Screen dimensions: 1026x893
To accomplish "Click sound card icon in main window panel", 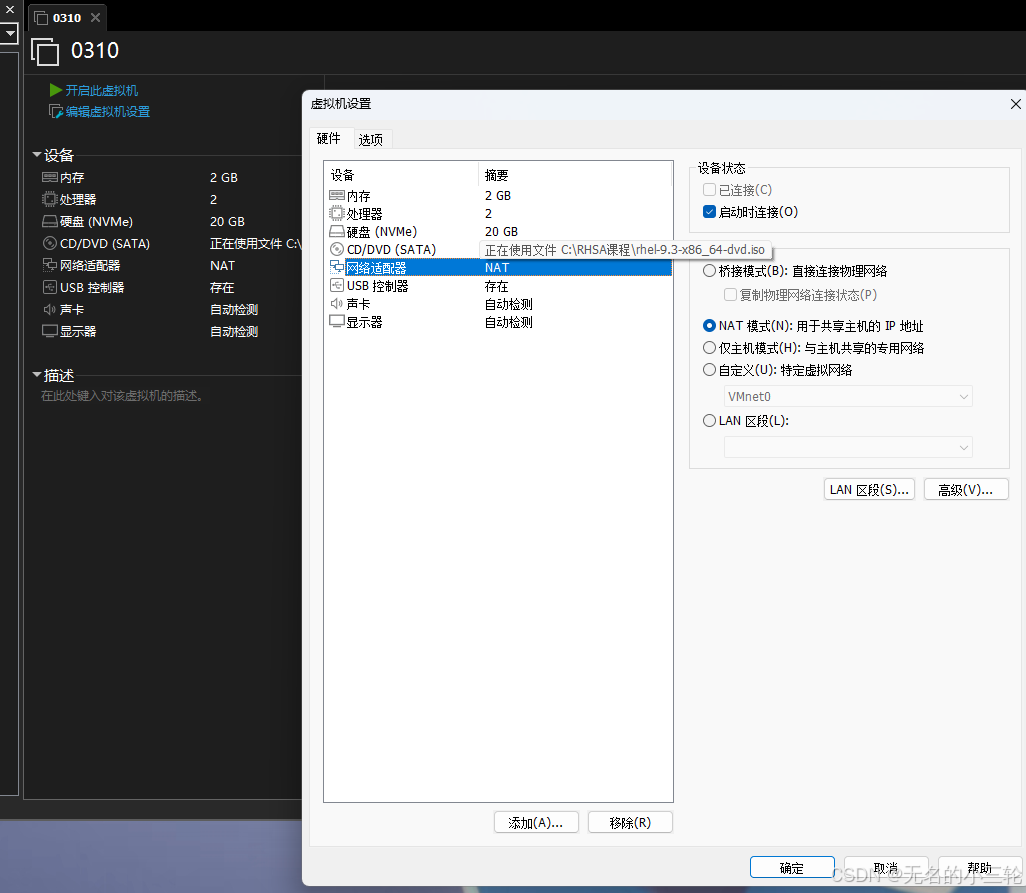I will [50, 309].
